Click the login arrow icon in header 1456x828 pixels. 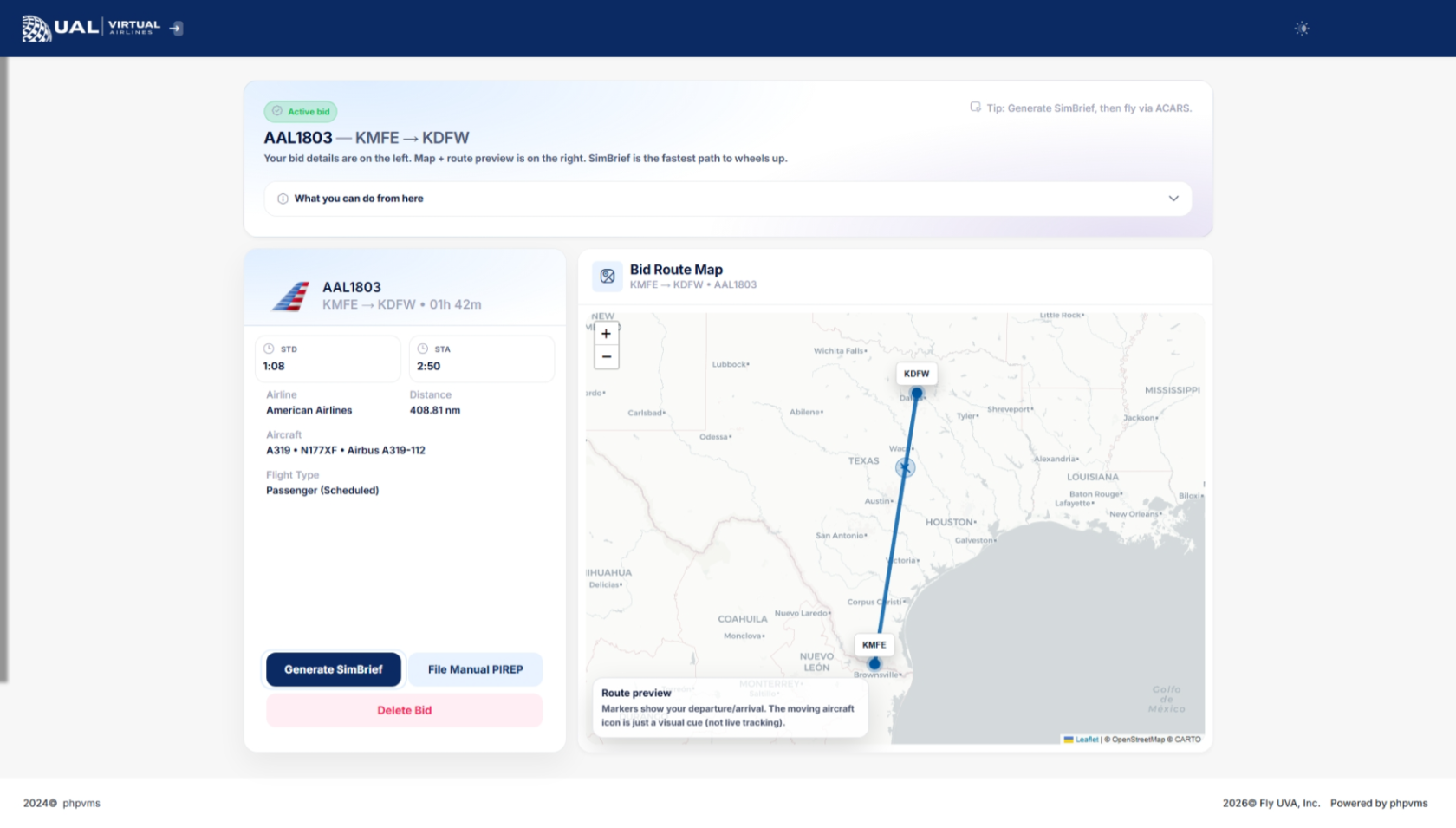point(176,29)
